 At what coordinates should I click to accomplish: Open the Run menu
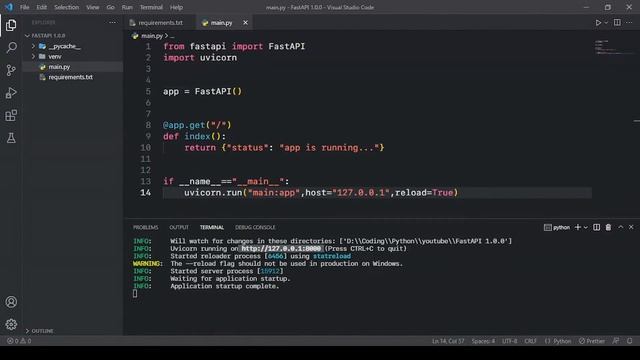[127, 7]
